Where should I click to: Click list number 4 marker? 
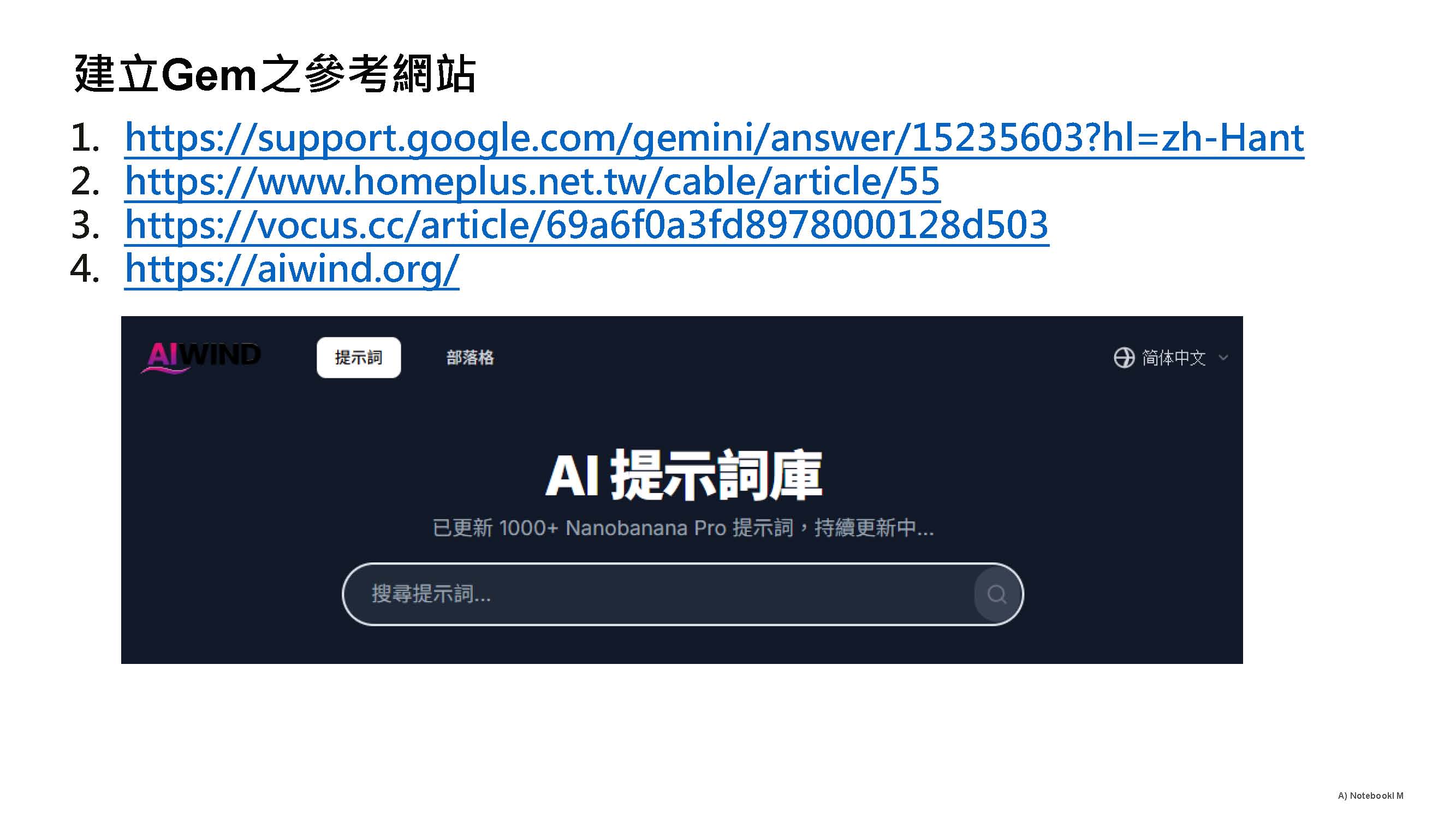(85, 269)
